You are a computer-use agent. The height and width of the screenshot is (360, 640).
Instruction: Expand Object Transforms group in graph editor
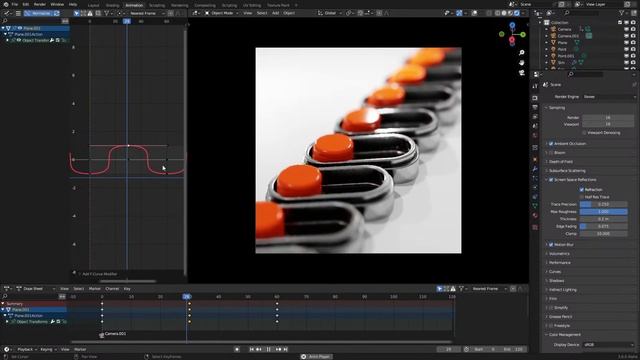point(8,40)
